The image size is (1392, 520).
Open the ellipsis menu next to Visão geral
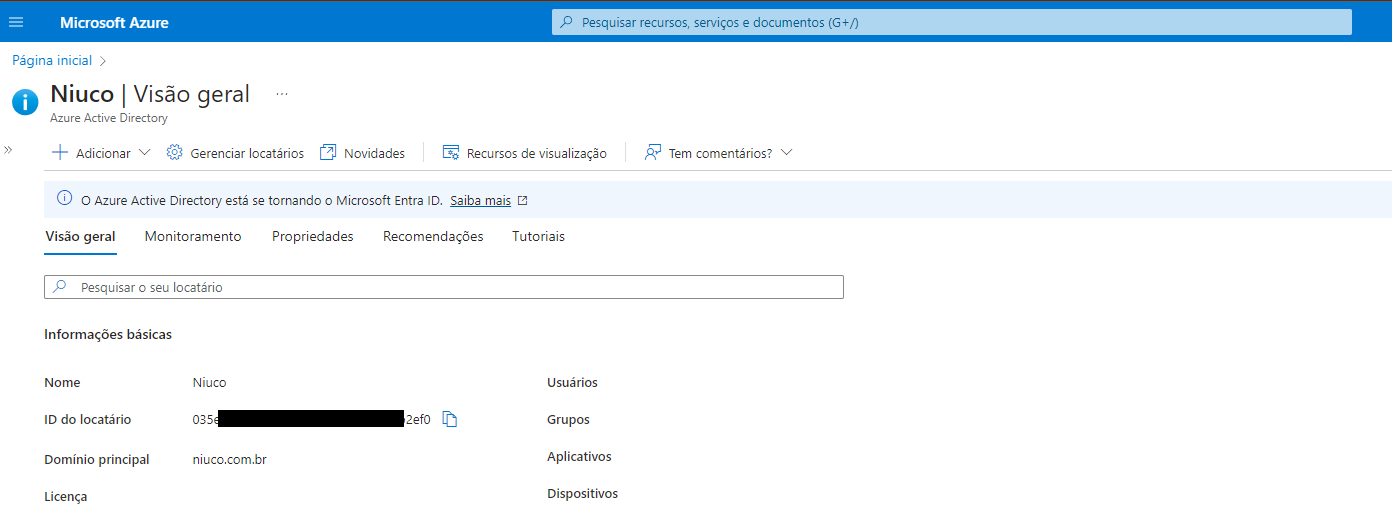282,94
